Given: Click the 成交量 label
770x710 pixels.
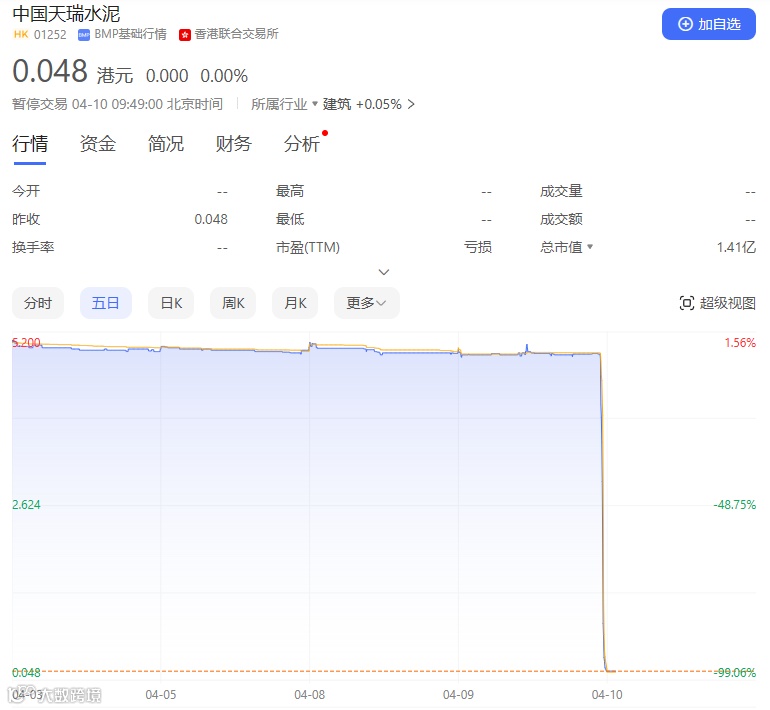Looking at the screenshot, I should click(561, 191).
